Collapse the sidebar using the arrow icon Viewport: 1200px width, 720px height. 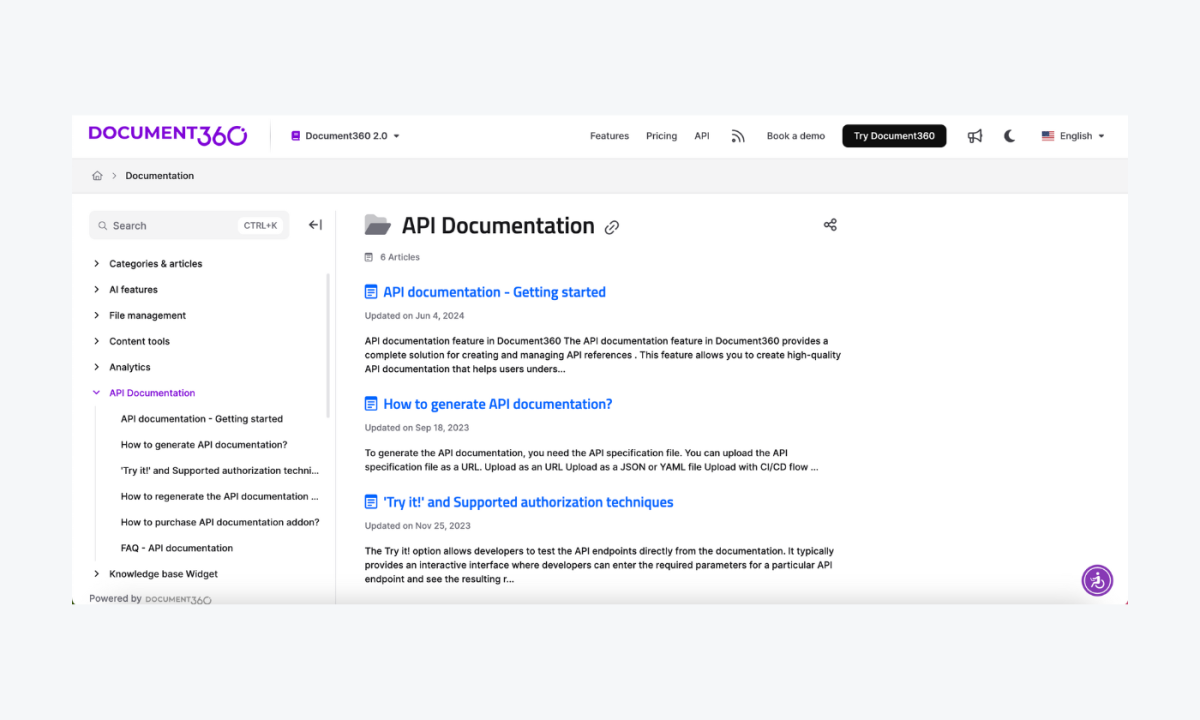[x=315, y=224]
